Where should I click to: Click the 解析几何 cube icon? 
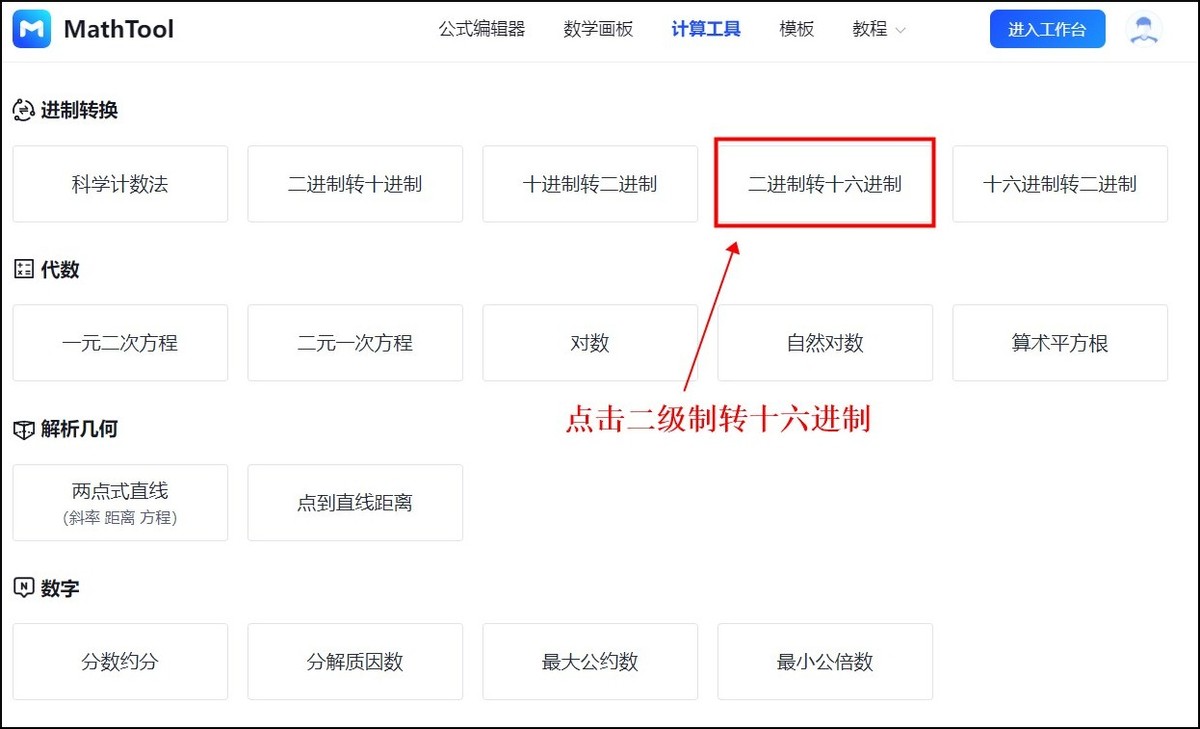(24, 430)
